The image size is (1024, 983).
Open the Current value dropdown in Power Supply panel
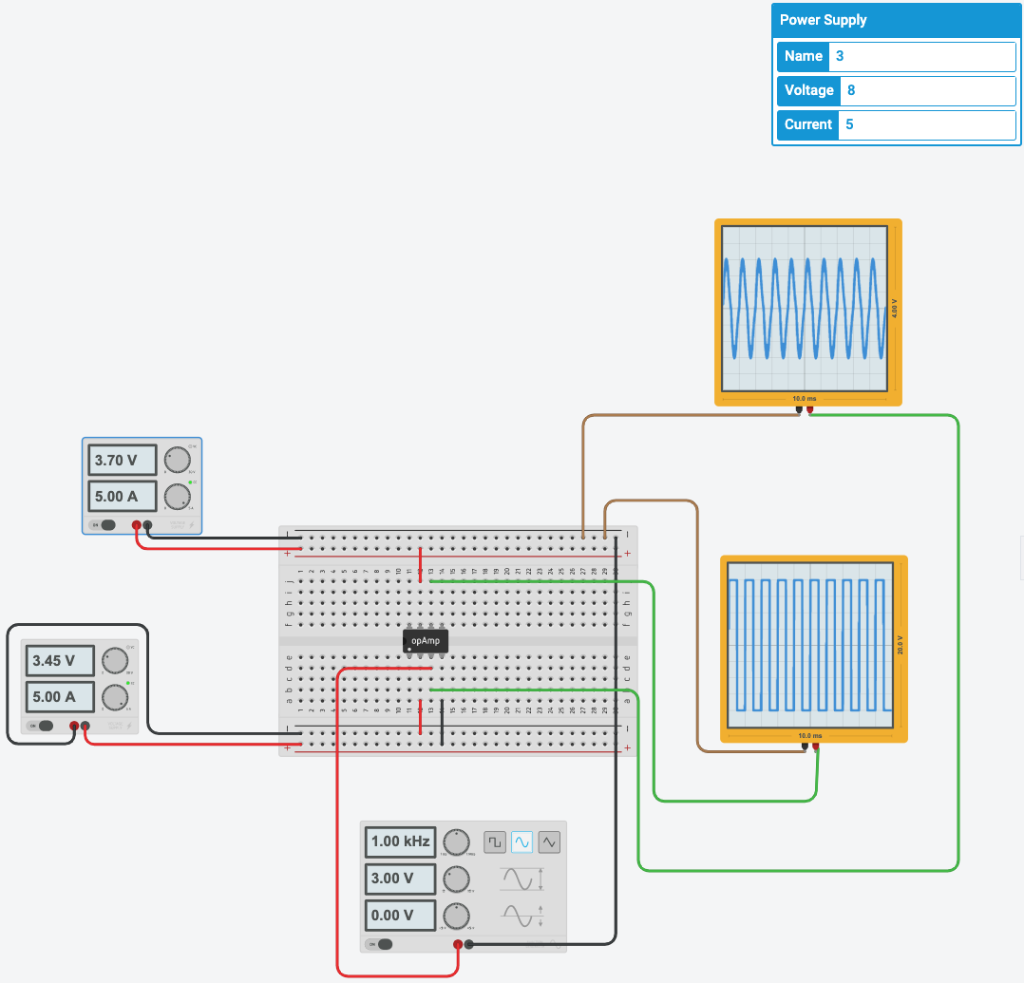coord(927,125)
